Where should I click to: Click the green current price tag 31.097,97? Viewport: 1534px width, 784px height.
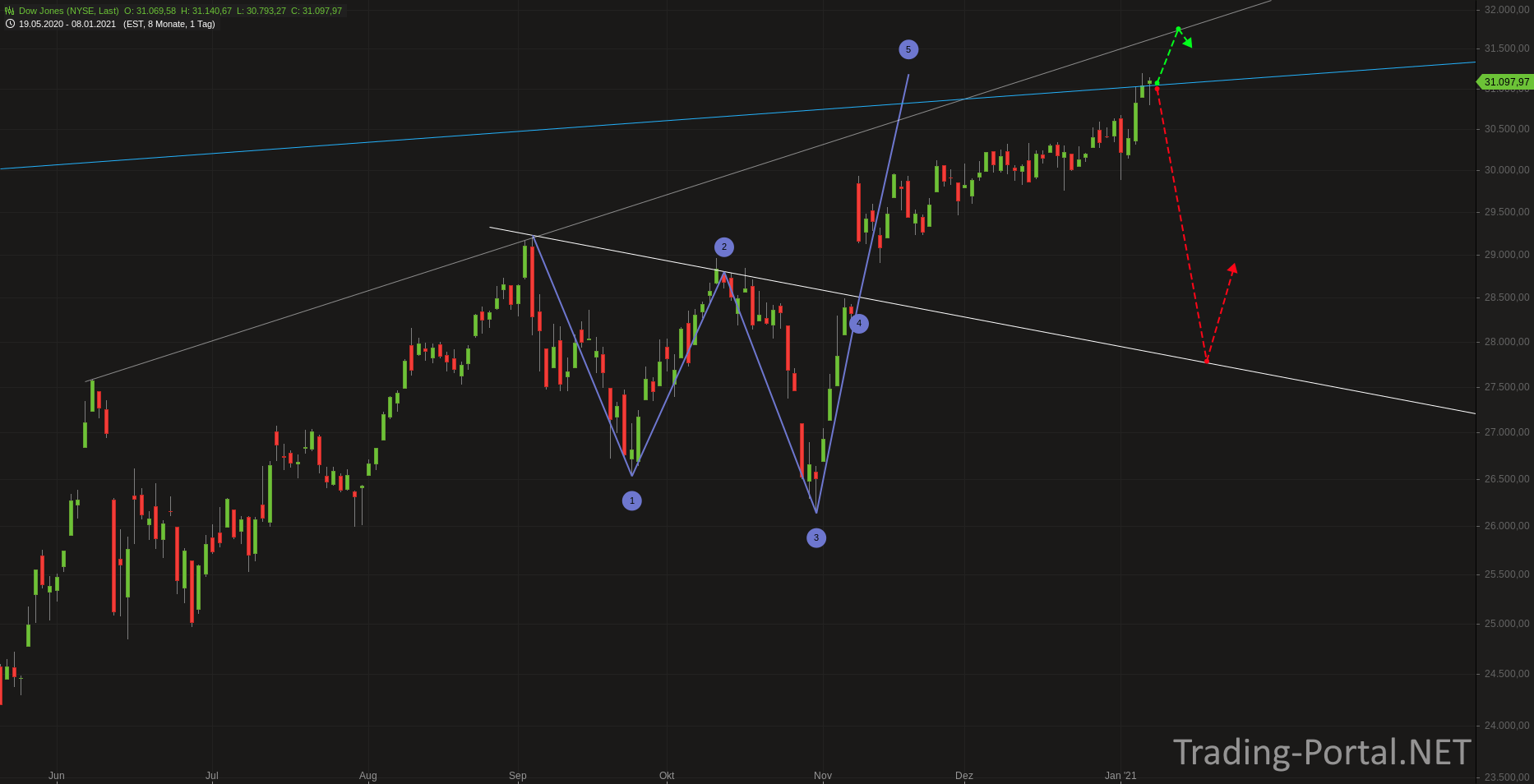pos(1504,82)
